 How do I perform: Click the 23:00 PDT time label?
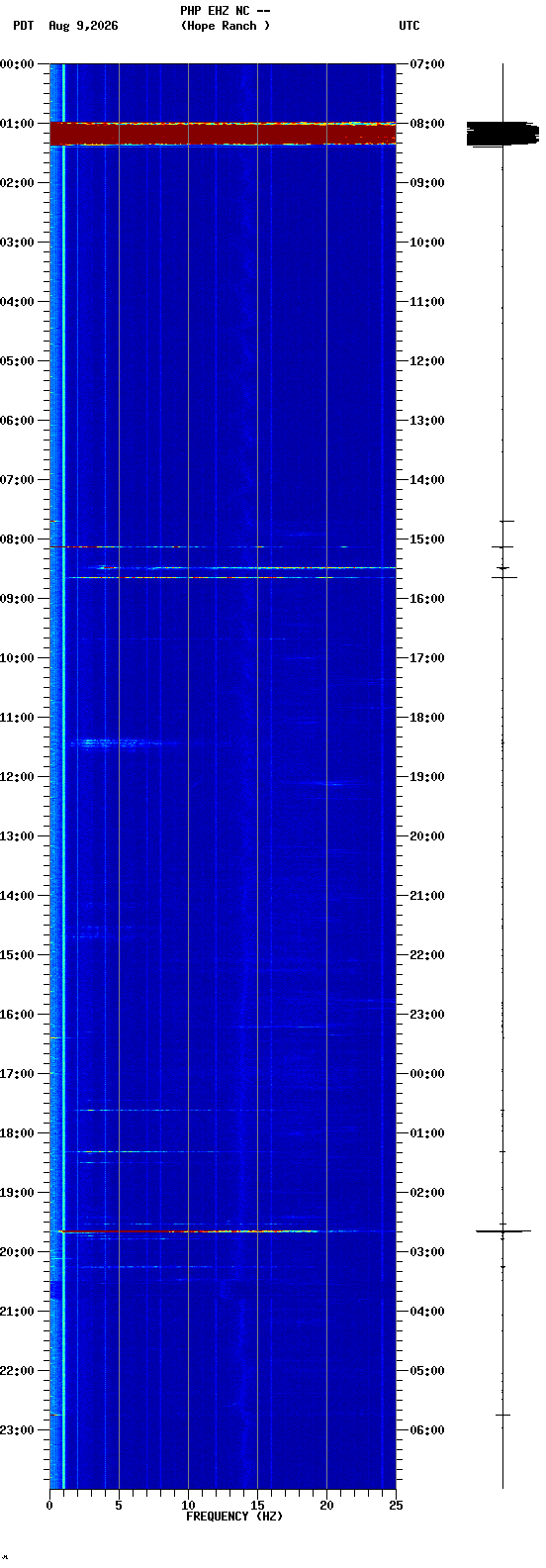(18, 1430)
